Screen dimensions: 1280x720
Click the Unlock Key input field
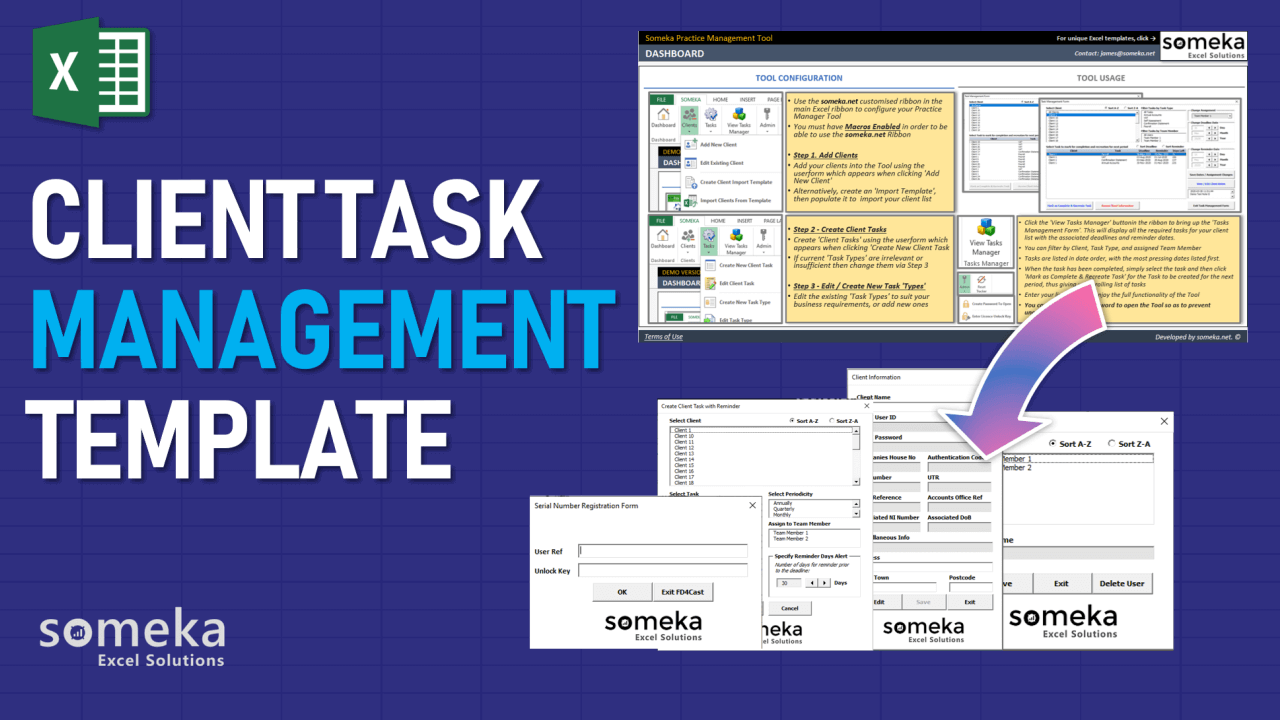pyautogui.click(x=663, y=570)
